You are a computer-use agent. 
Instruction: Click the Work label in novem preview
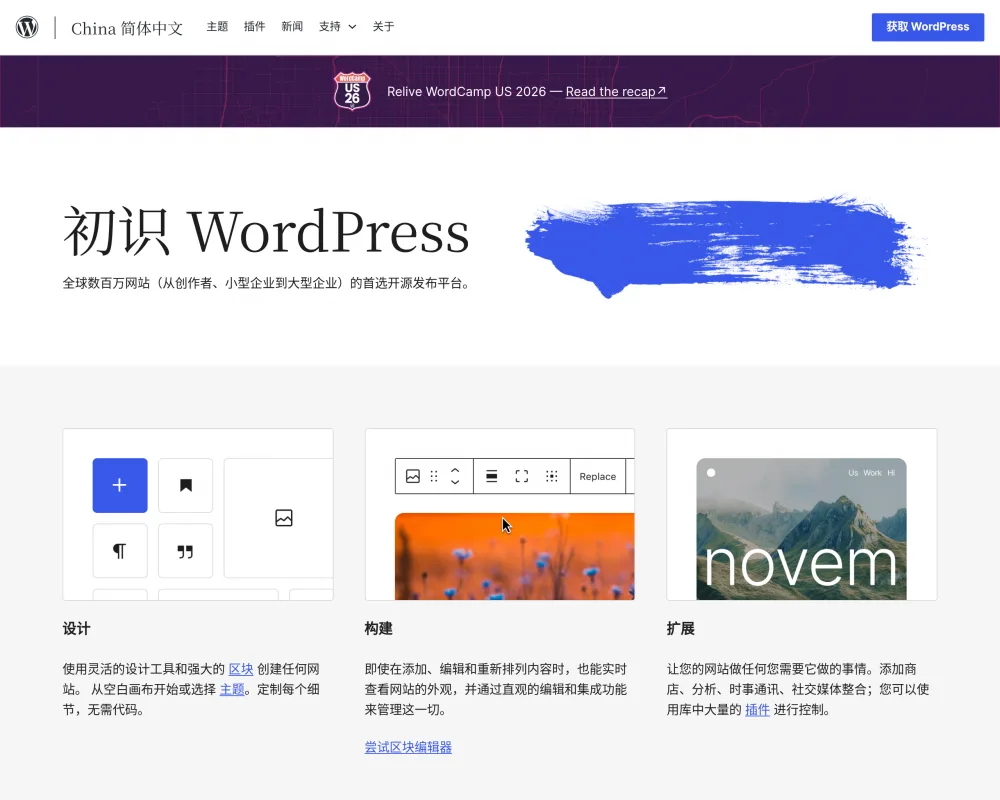point(872,473)
